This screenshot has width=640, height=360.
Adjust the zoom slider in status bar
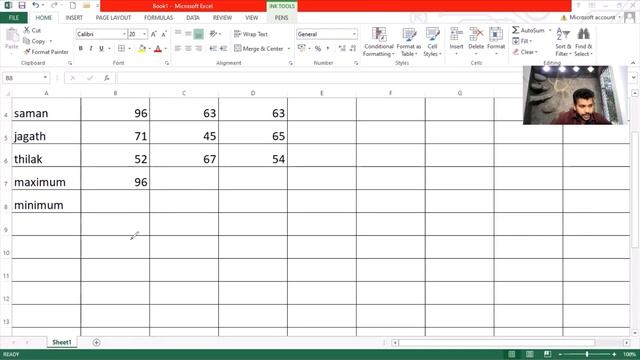click(587, 354)
